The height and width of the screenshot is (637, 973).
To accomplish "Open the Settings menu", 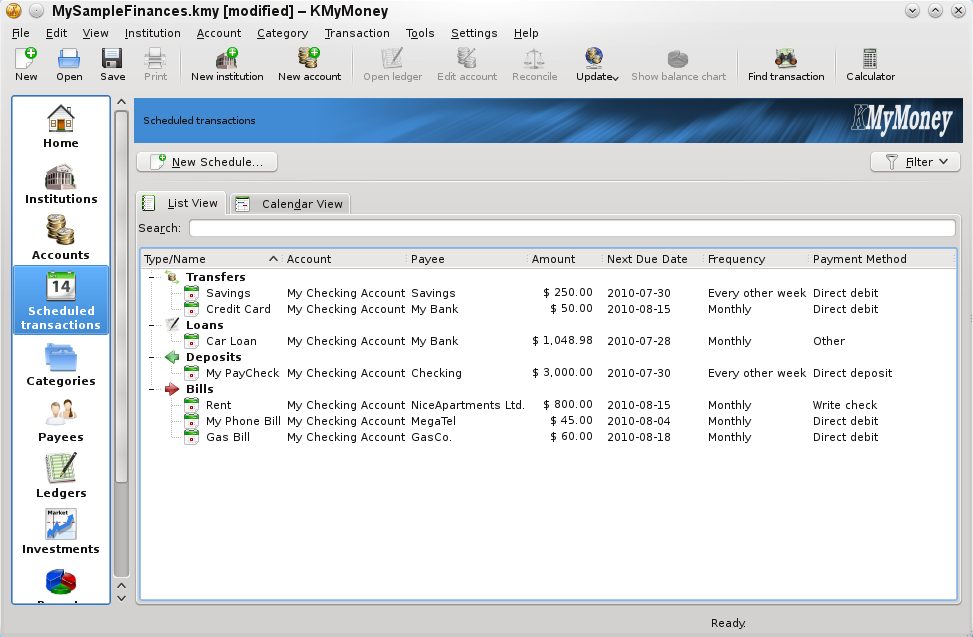I will pos(473,33).
